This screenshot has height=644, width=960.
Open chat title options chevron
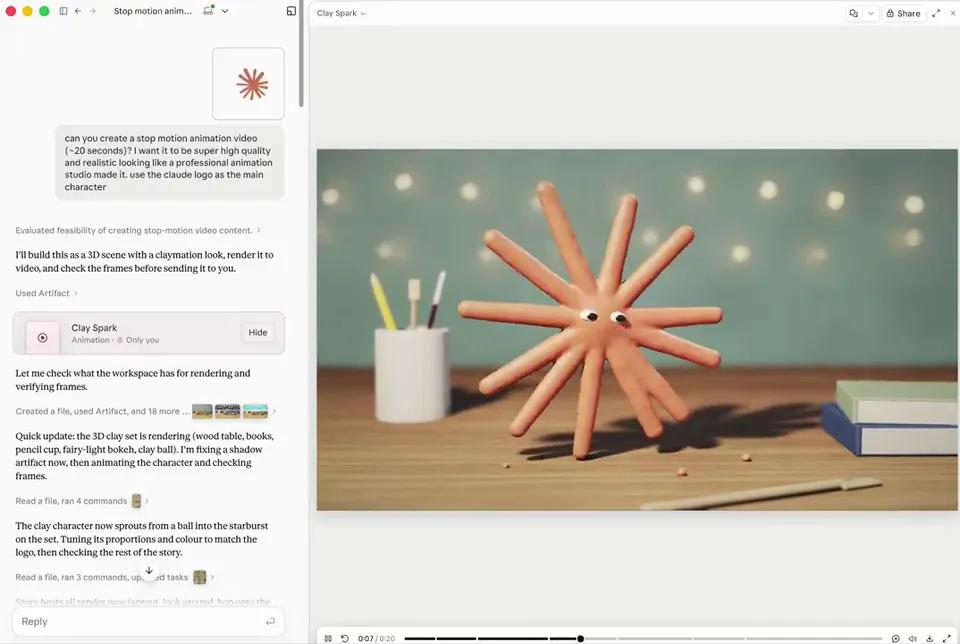tap(225, 11)
